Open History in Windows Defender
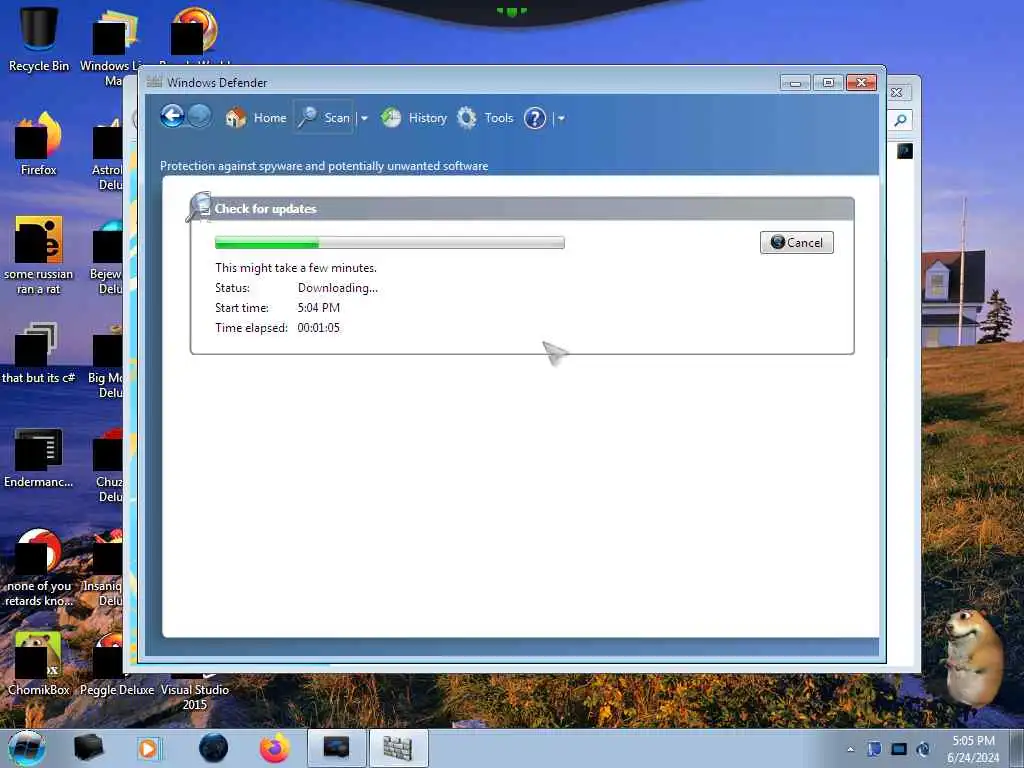1024x768 pixels. tap(414, 118)
